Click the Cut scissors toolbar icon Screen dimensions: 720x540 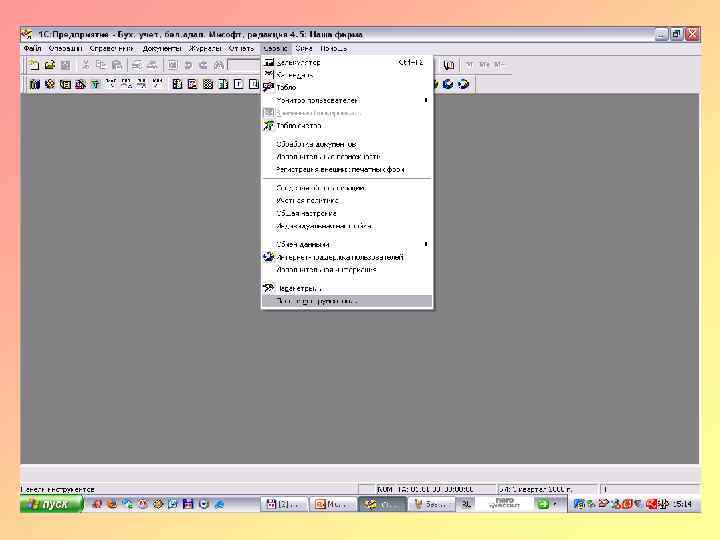pos(85,65)
